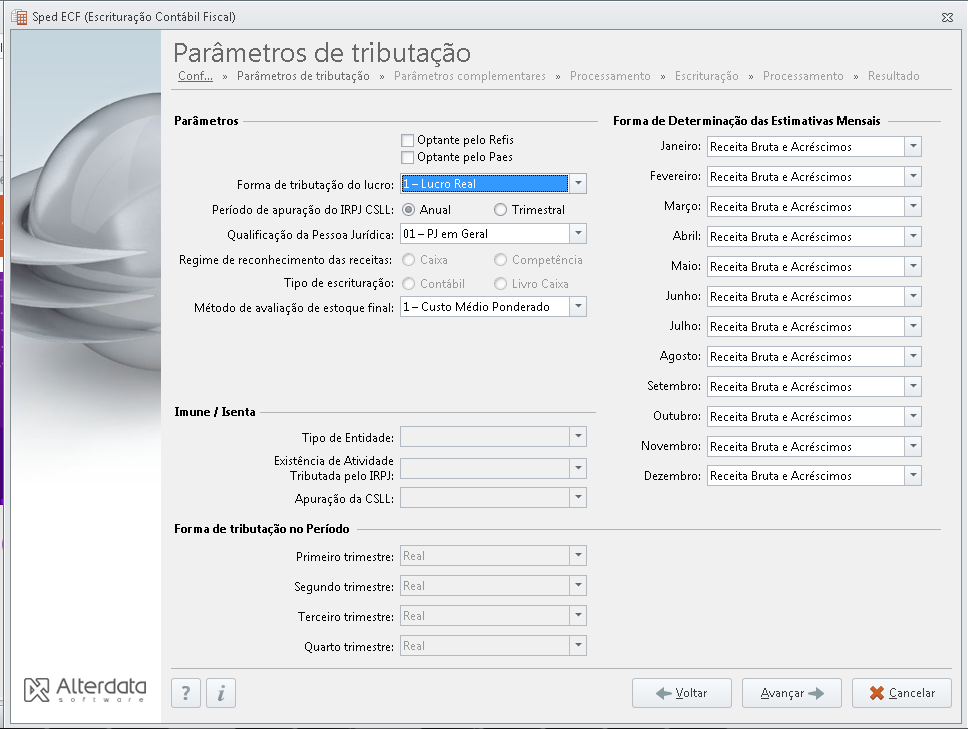Go to Conf... breadcrumb step
Image resolution: width=968 pixels, height=729 pixels.
195,76
